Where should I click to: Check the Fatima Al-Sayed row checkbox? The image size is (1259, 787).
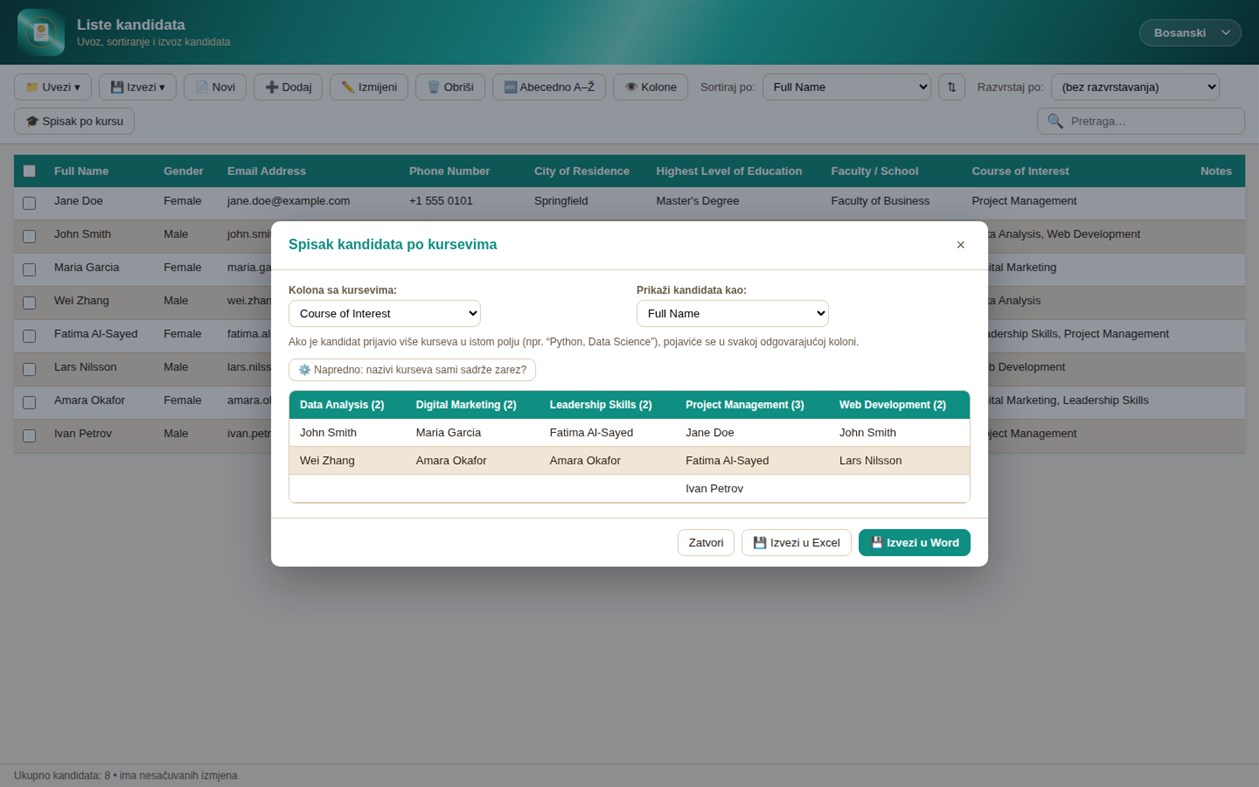[x=29, y=336]
